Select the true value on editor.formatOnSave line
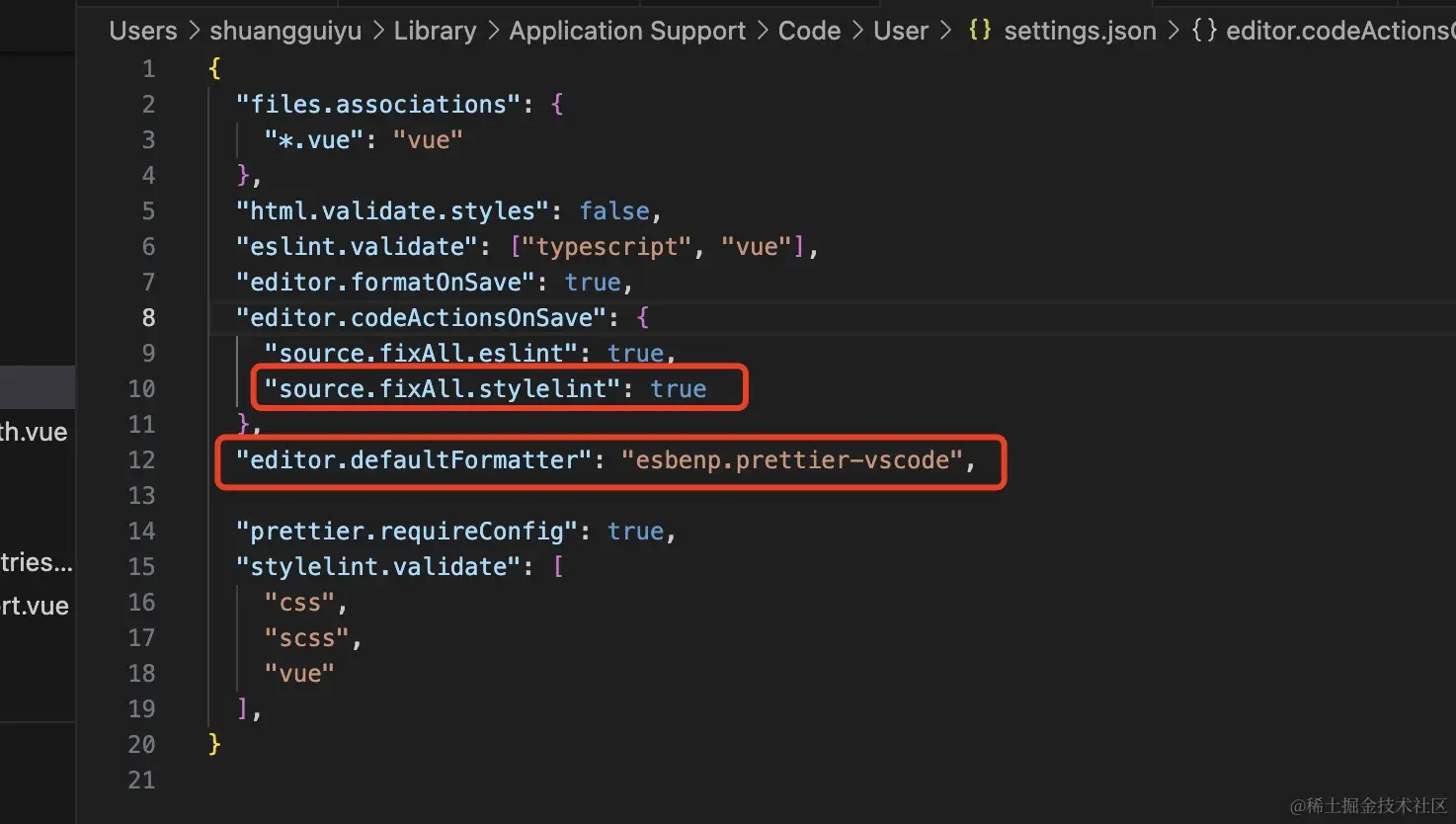Viewport: 1456px width, 824px height. click(x=593, y=282)
